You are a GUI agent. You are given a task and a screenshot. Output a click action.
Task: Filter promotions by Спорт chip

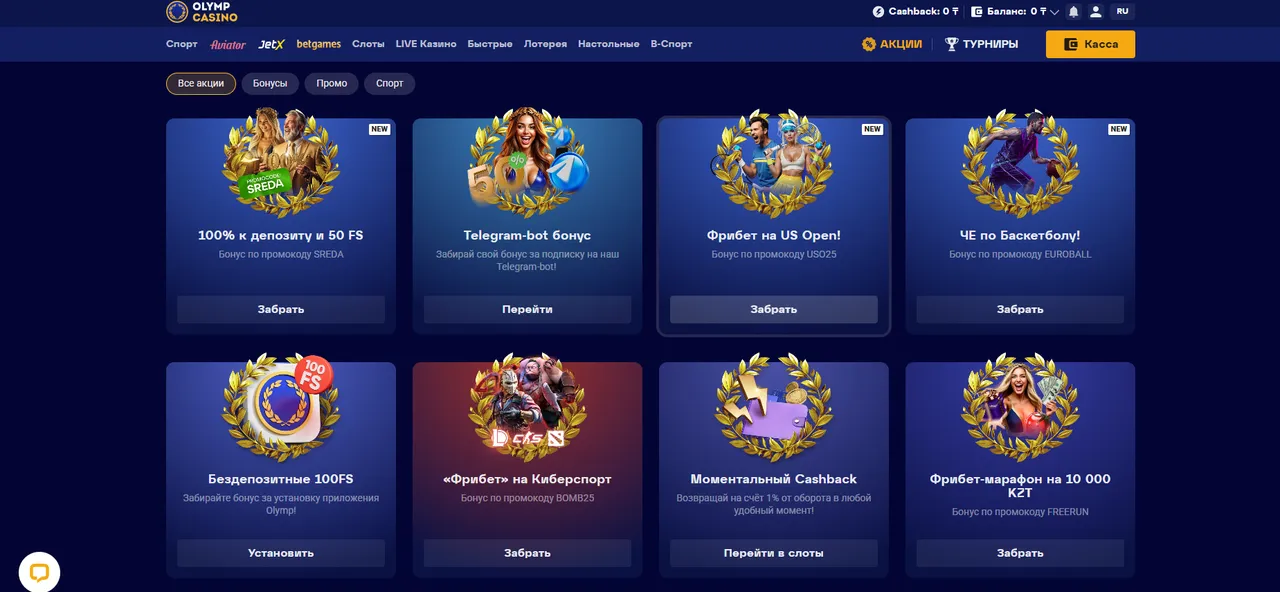point(390,84)
